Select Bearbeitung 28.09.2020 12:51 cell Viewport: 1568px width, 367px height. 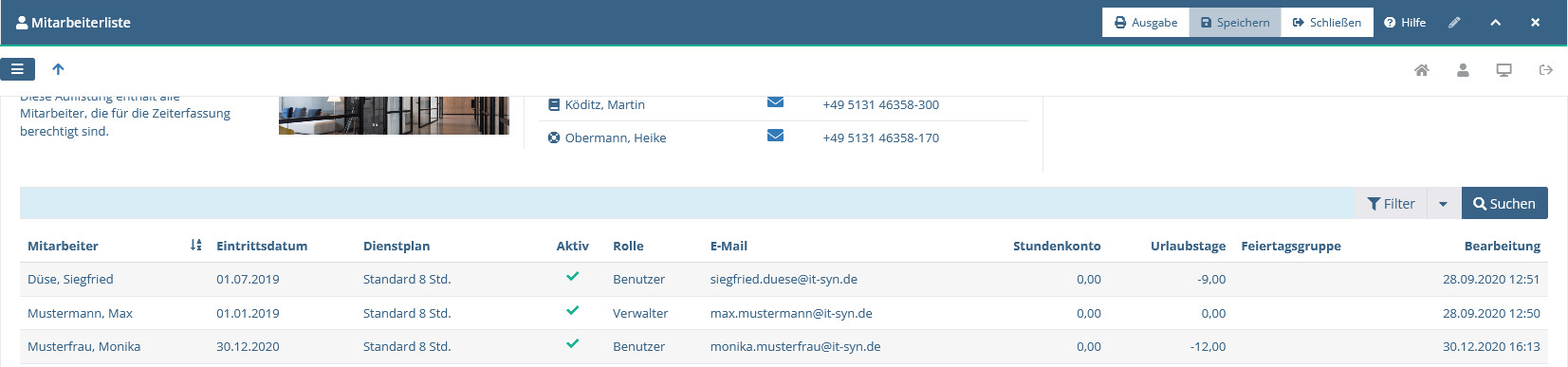[x=1491, y=280]
